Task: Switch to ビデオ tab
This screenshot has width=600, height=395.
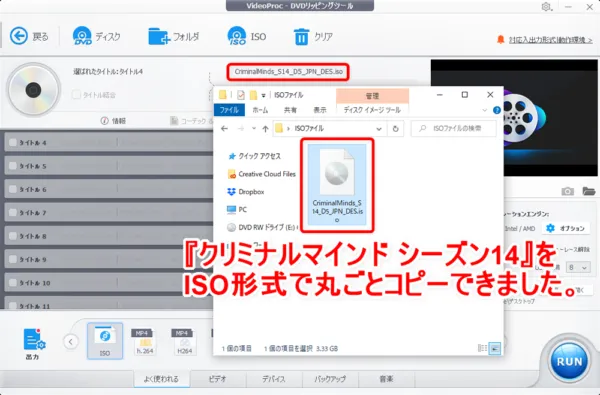Action: pyautogui.click(x=218, y=379)
